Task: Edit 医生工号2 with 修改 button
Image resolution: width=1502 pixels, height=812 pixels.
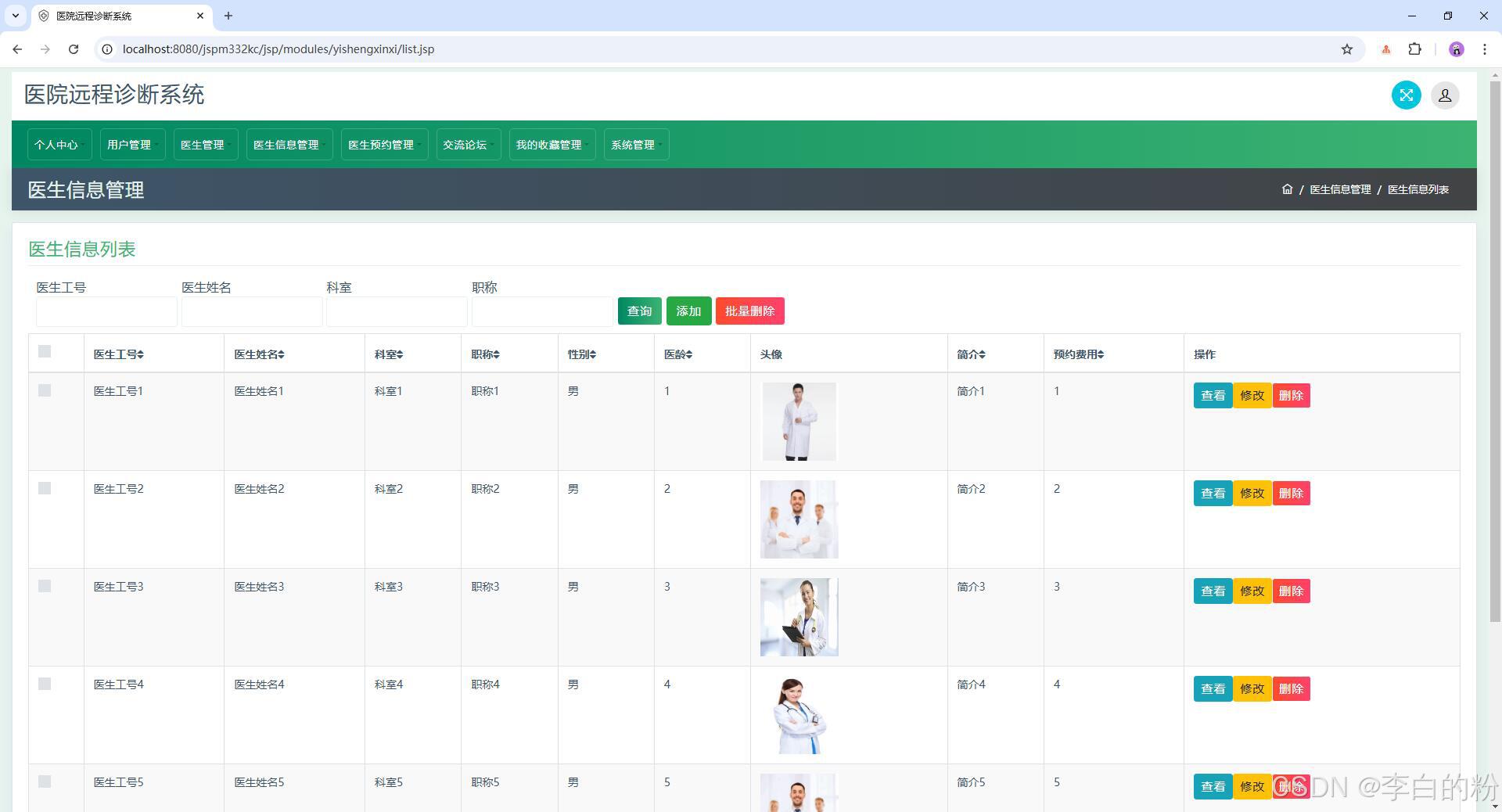Action: tap(1252, 494)
